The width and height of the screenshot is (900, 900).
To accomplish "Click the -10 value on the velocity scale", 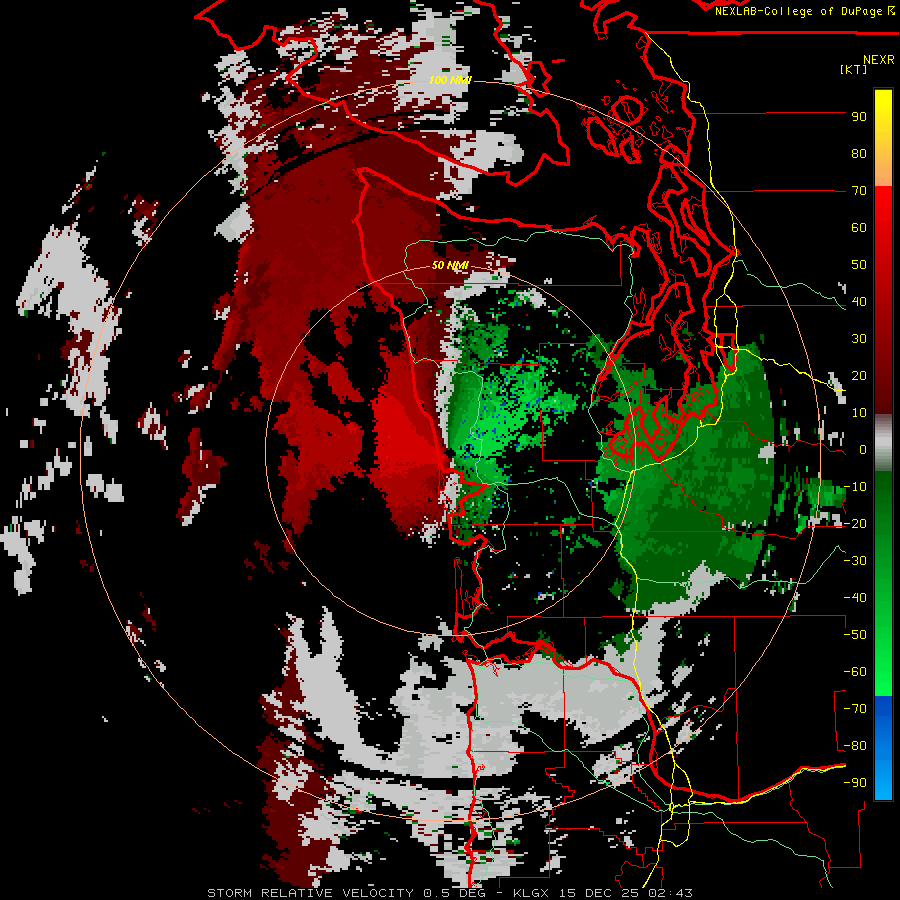I will coord(855,487).
